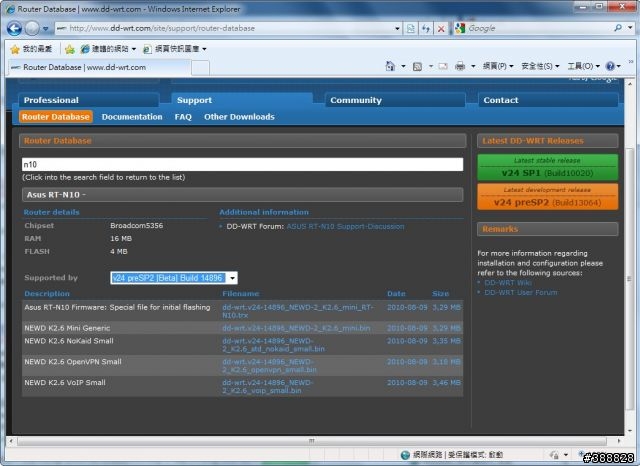The width and height of the screenshot is (640, 466).
Task: Open the DD-WRT User Forum link
Action: pyautogui.click(x=520, y=293)
